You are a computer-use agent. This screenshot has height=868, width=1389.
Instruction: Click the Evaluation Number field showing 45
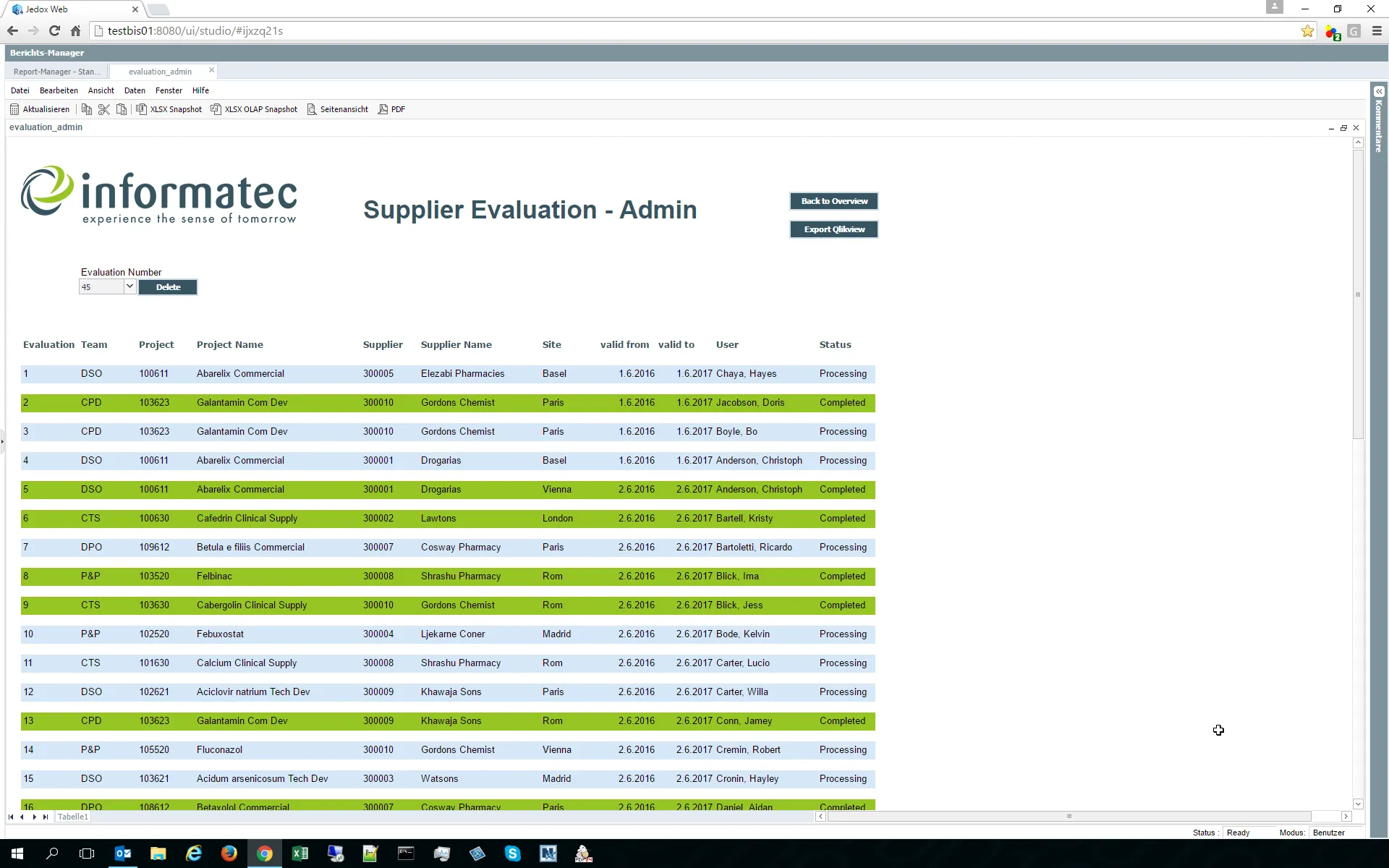tap(101, 287)
